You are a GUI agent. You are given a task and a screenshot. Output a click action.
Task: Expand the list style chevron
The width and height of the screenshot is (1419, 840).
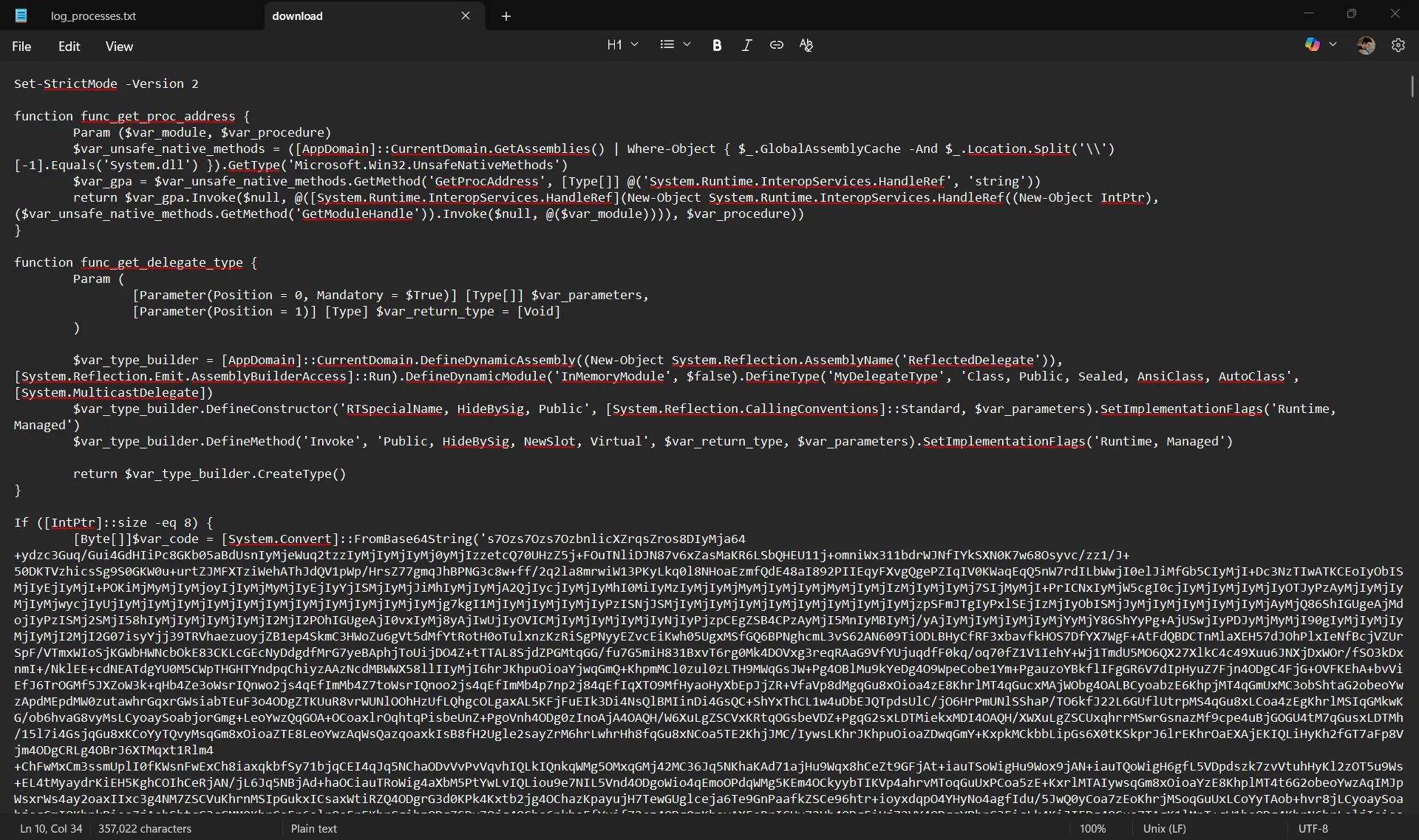[x=687, y=44]
